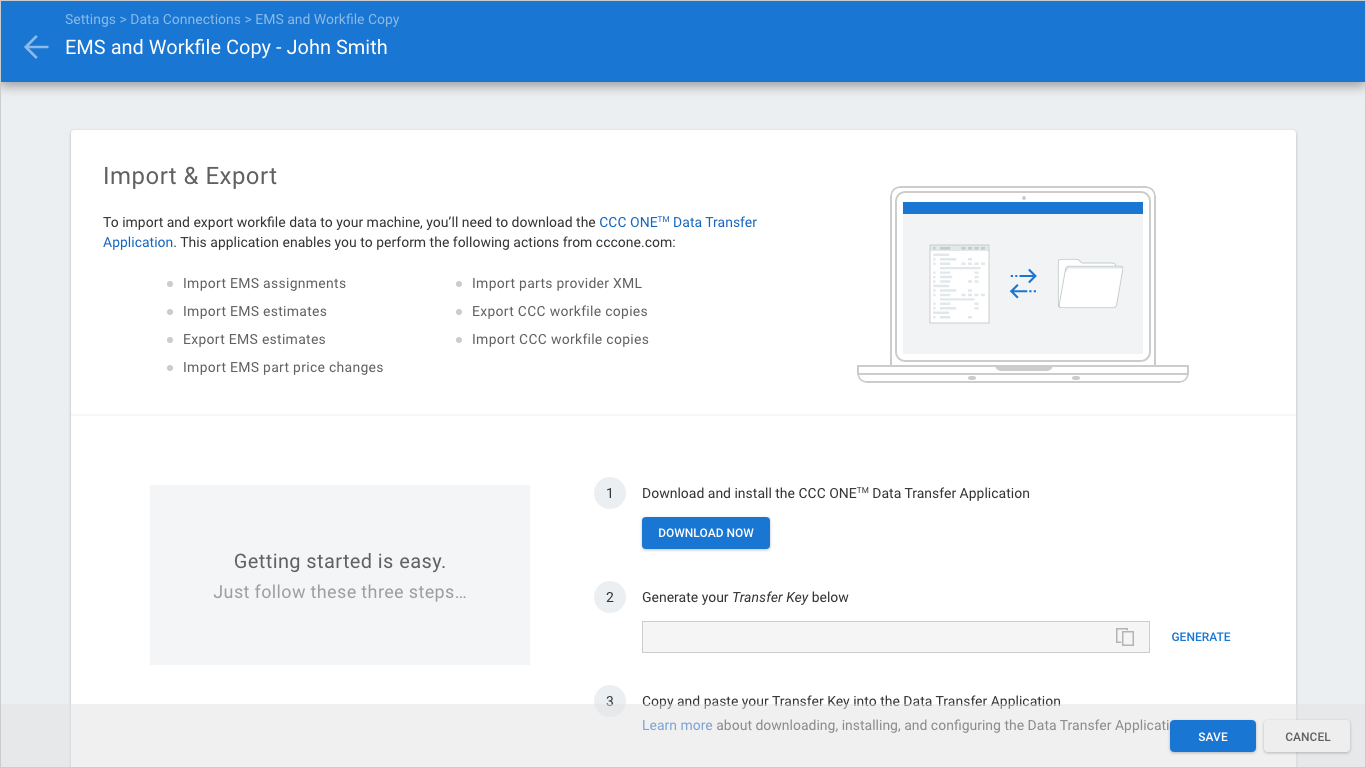Open Data Connections in the breadcrumb
This screenshot has width=1366, height=768.
coord(185,19)
